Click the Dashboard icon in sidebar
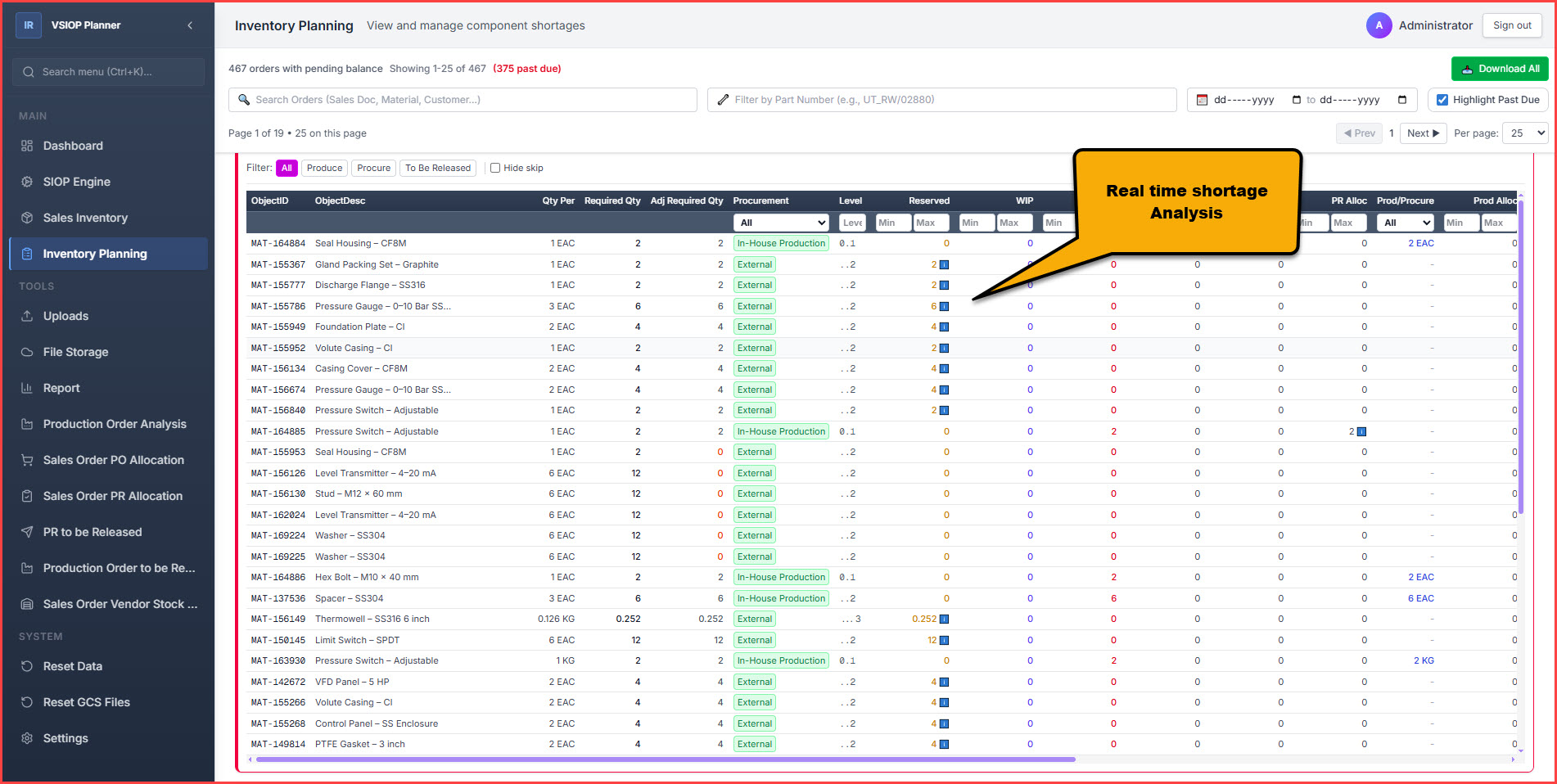 point(27,146)
